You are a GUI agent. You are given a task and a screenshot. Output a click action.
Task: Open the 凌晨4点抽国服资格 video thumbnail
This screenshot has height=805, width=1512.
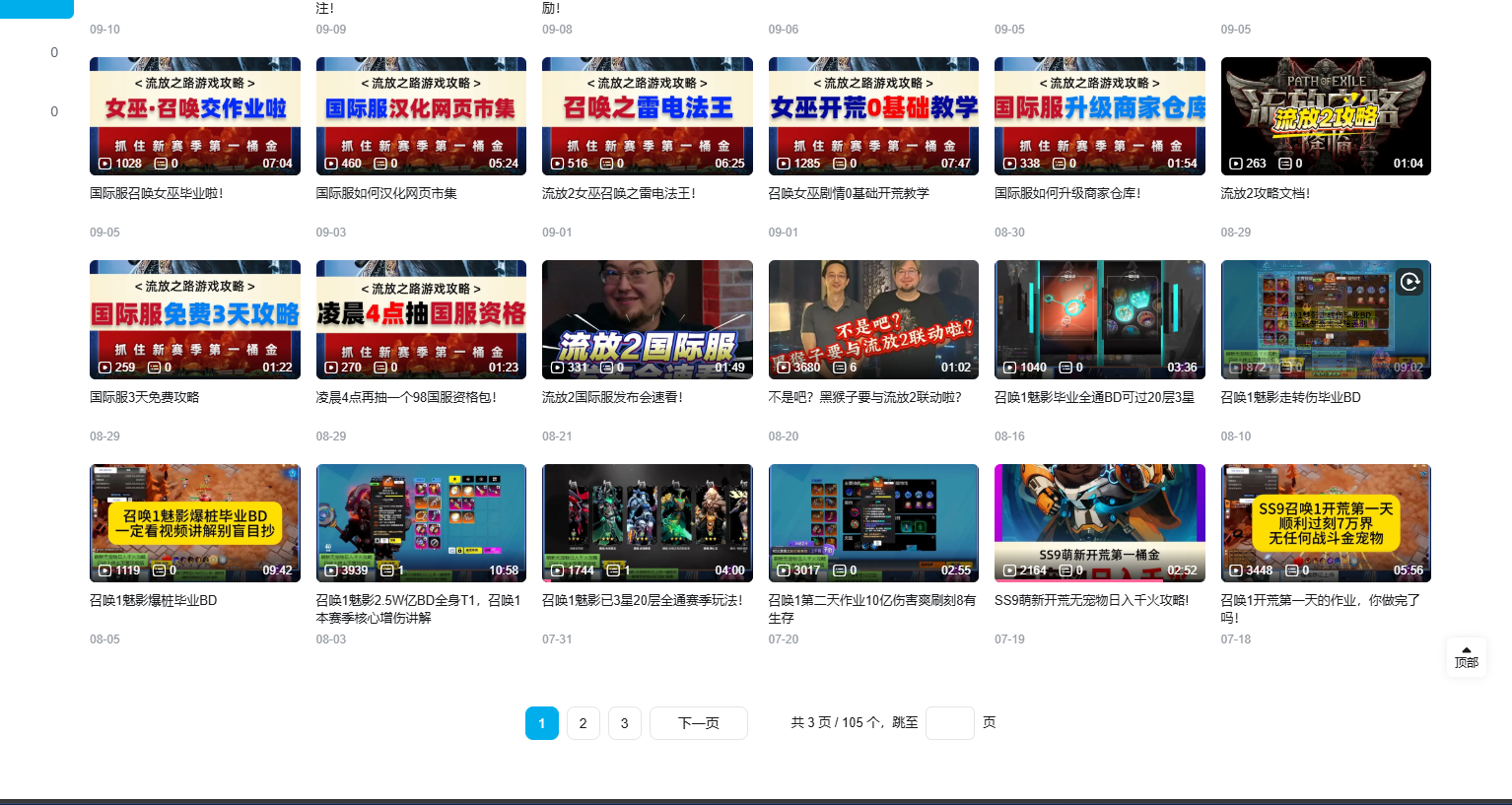[421, 319]
